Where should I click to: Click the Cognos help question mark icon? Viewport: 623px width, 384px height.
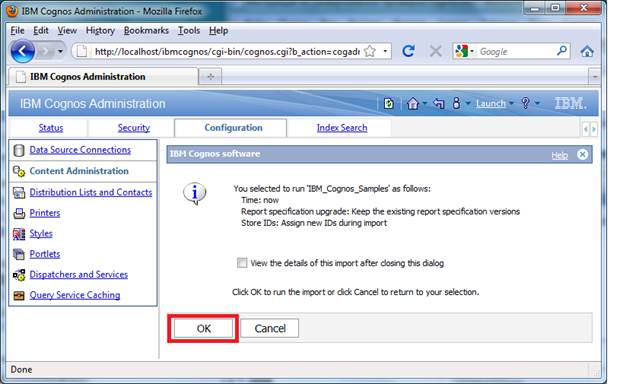click(x=525, y=103)
